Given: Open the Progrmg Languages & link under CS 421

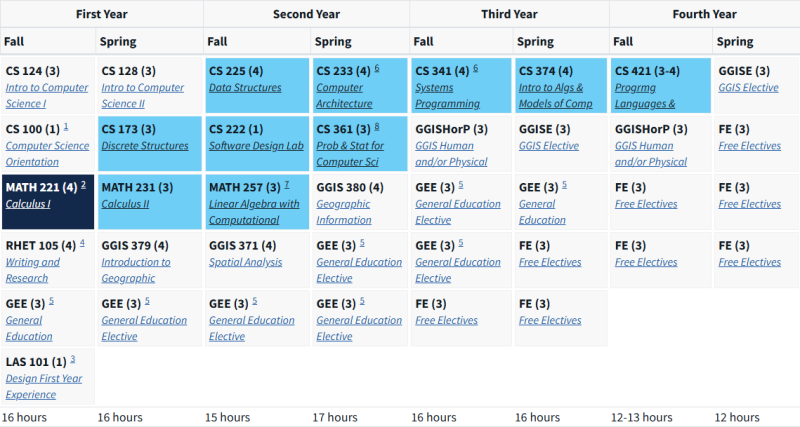Looking at the screenshot, I should 644,95.
